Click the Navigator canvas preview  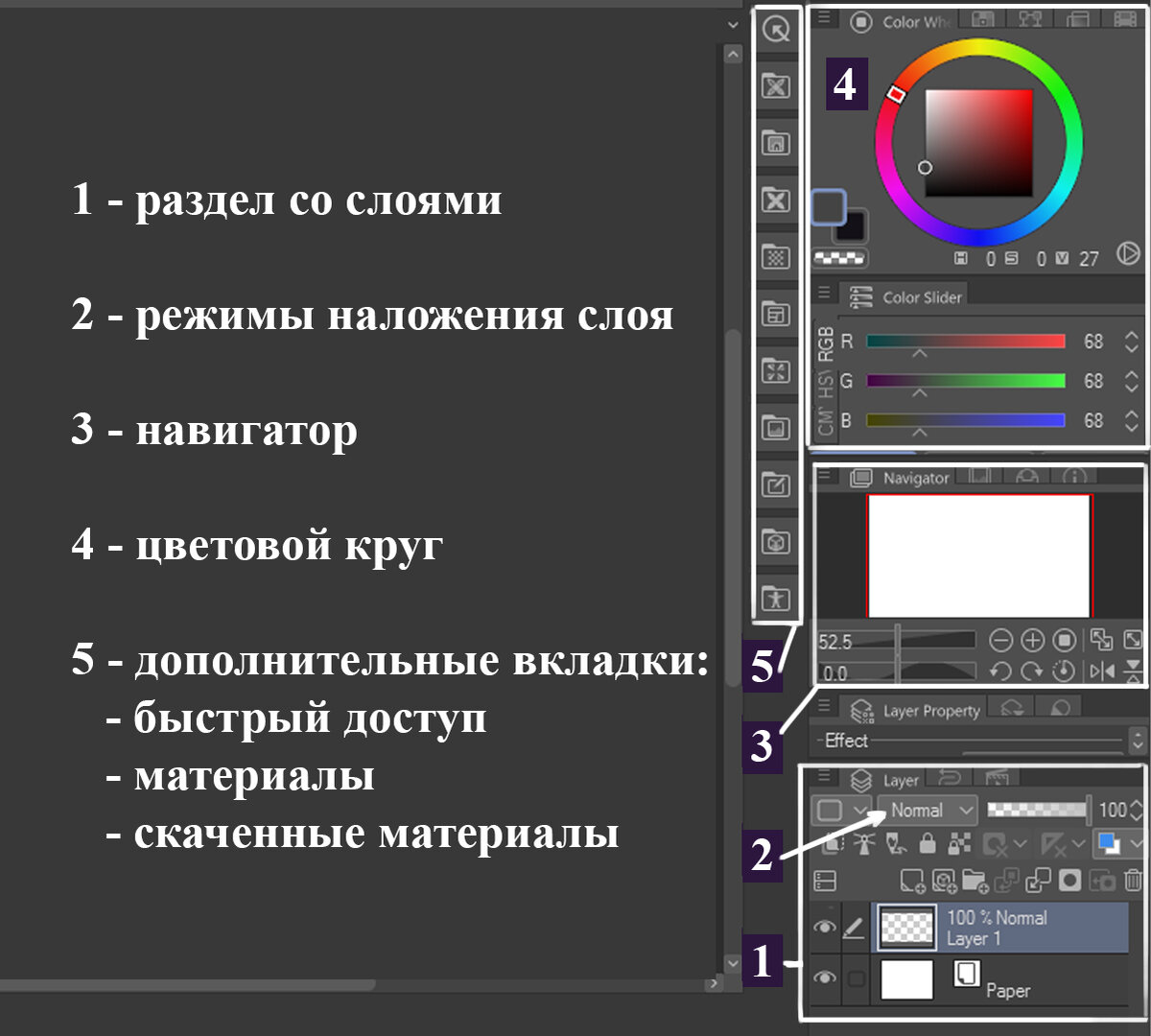point(978,556)
